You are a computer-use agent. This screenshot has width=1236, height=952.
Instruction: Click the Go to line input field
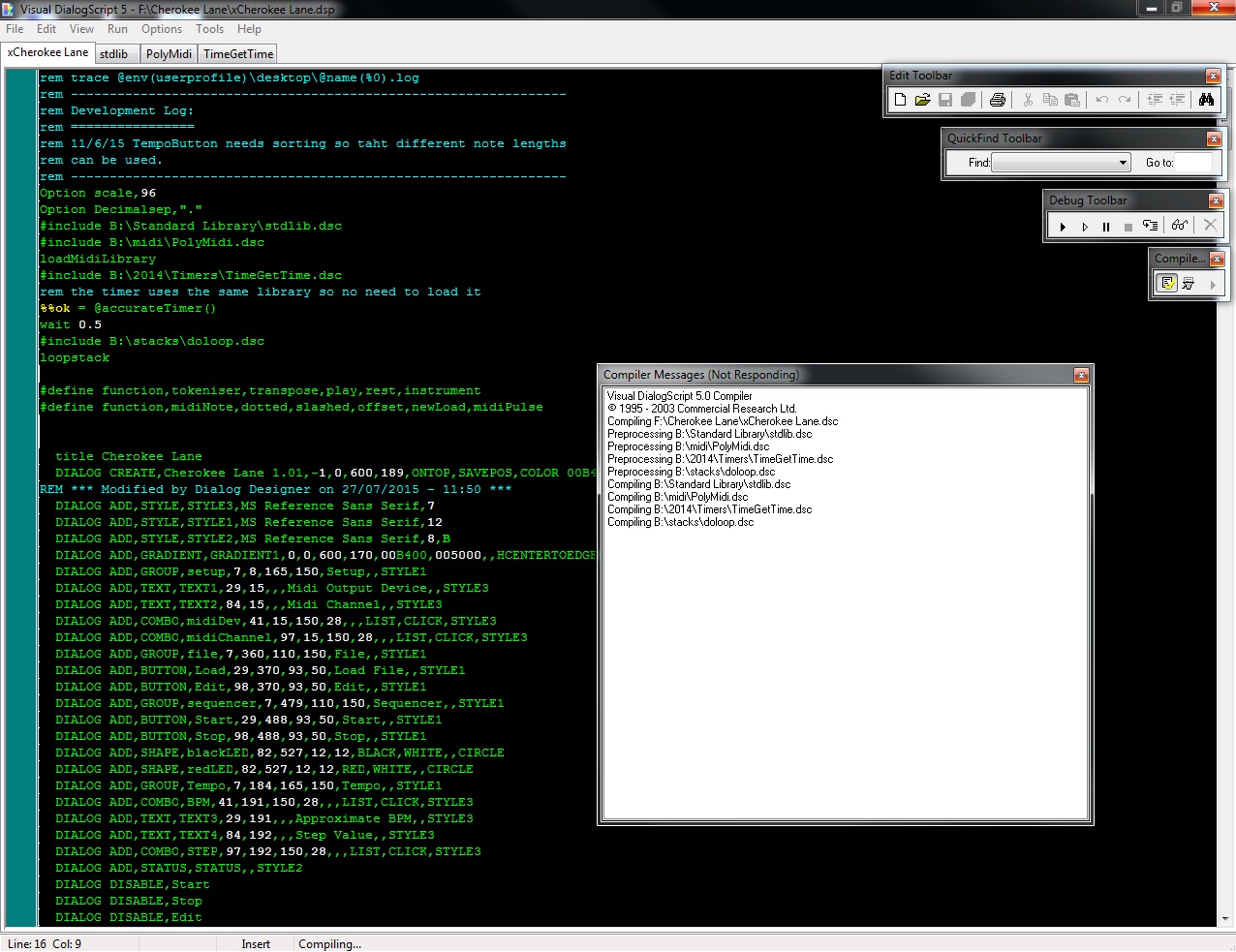(1193, 163)
